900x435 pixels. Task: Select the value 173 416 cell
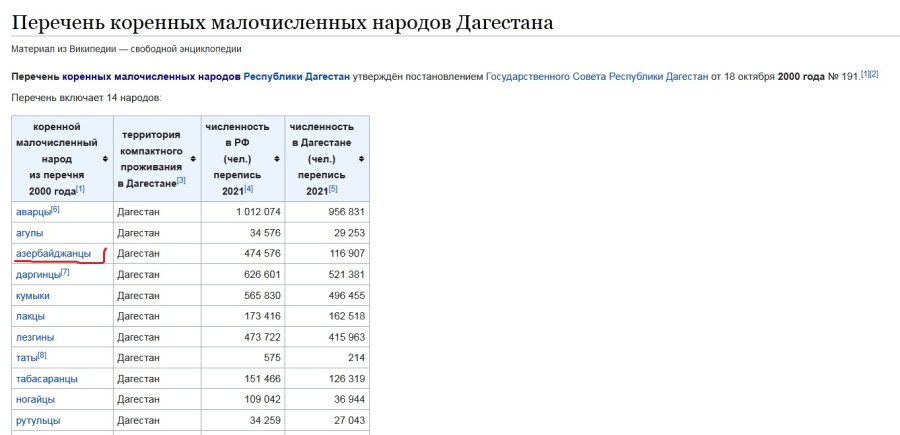(x=243, y=316)
